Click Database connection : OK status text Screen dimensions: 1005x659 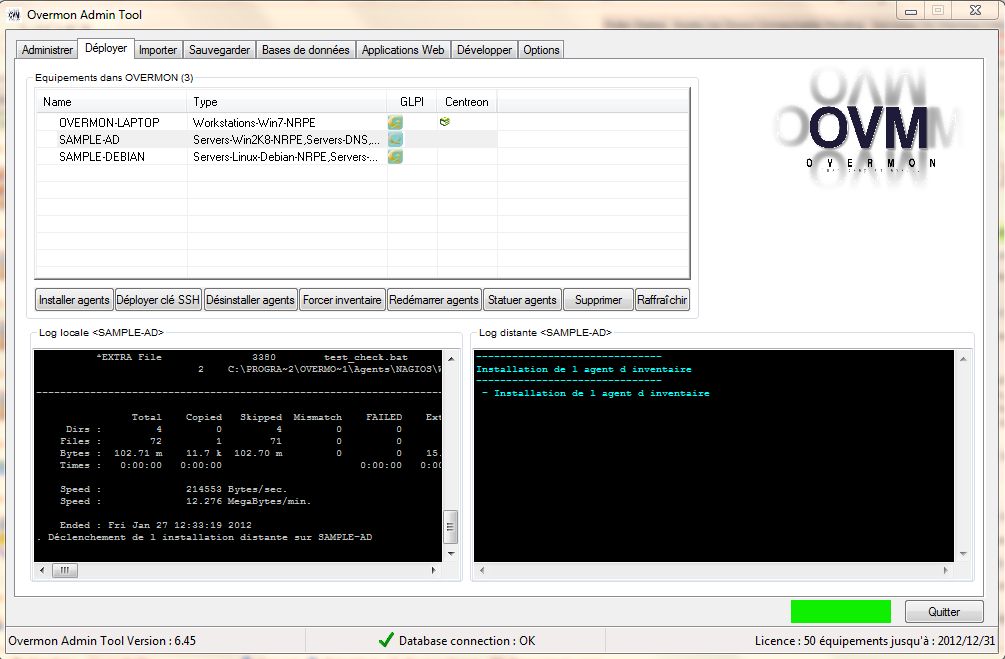pyautogui.click(x=467, y=640)
